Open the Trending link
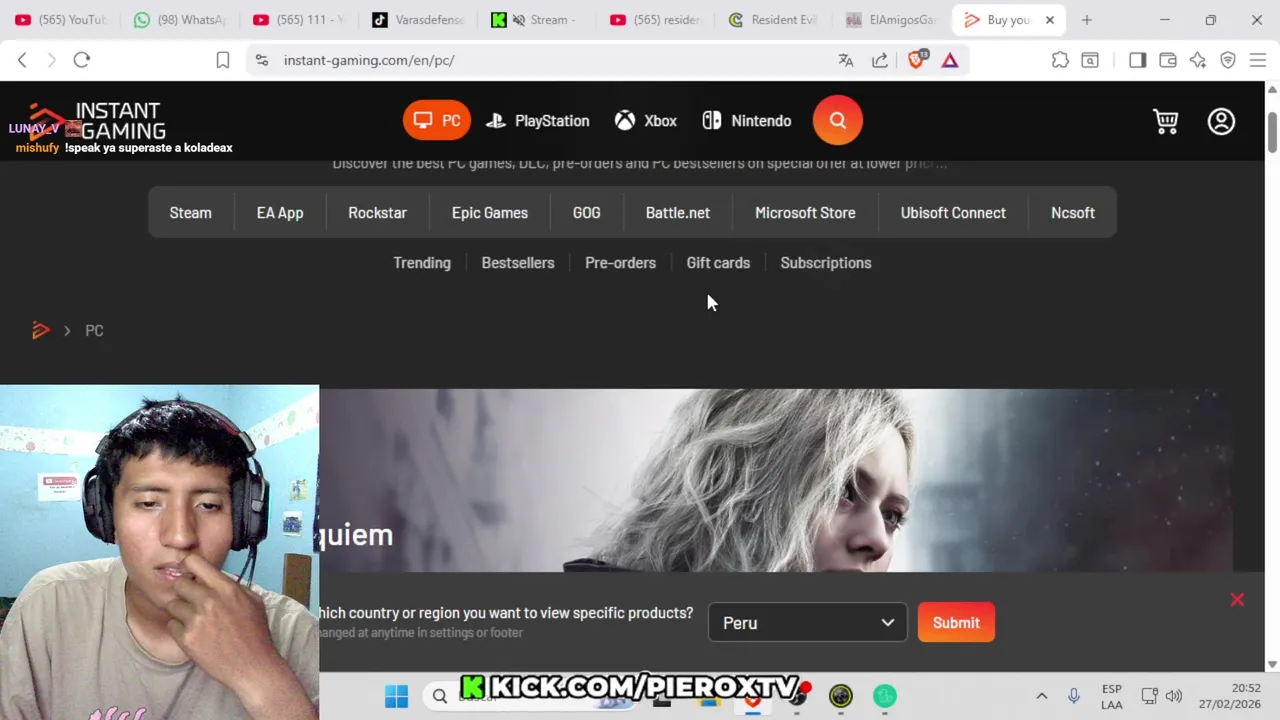Viewport: 1280px width, 720px height. coord(422,263)
